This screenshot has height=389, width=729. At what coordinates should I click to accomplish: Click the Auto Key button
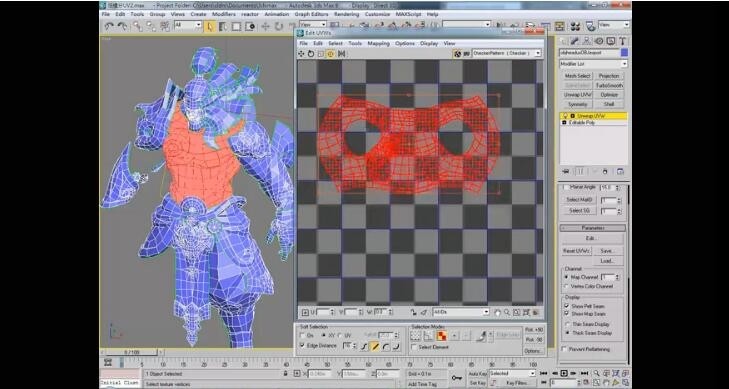pyautogui.click(x=477, y=373)
